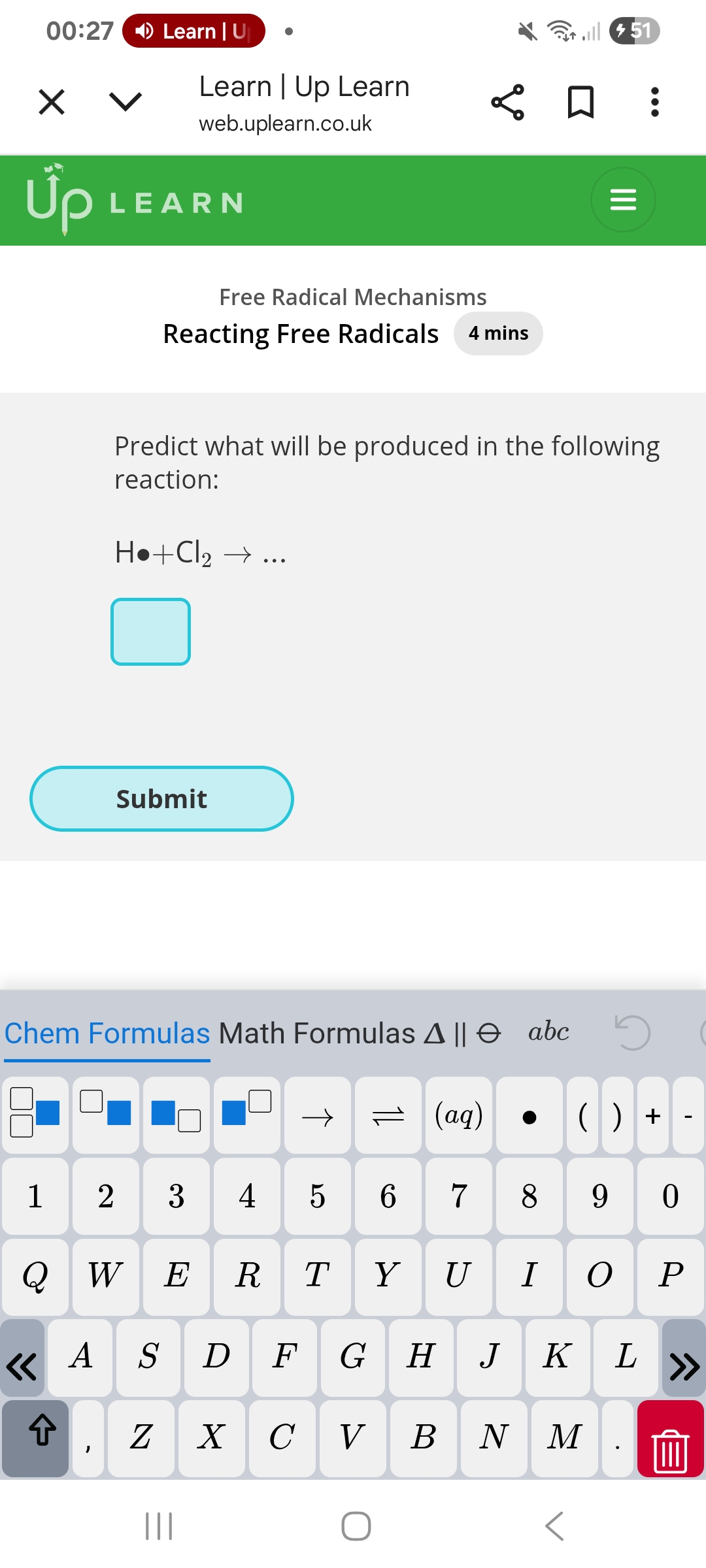
Task: Tap the share icon in browser bar
Action: coord(507,103)
